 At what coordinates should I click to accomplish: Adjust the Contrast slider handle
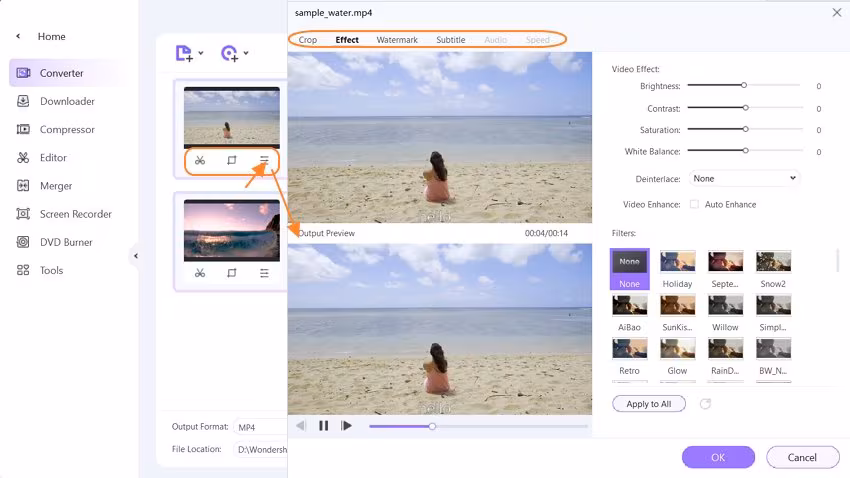pos(745,108)
